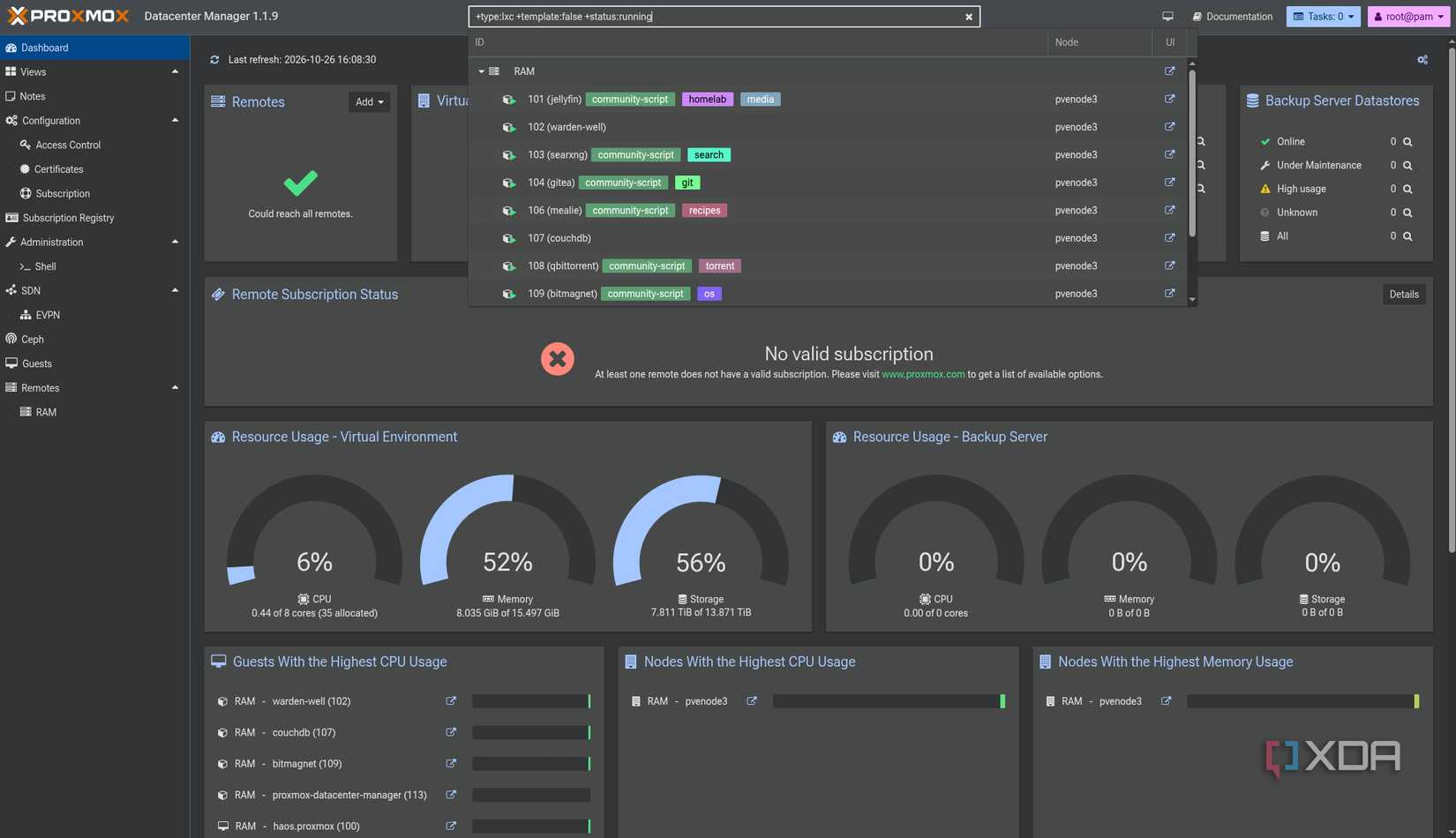Click the Details button for subscription status

coord(1404,295)
